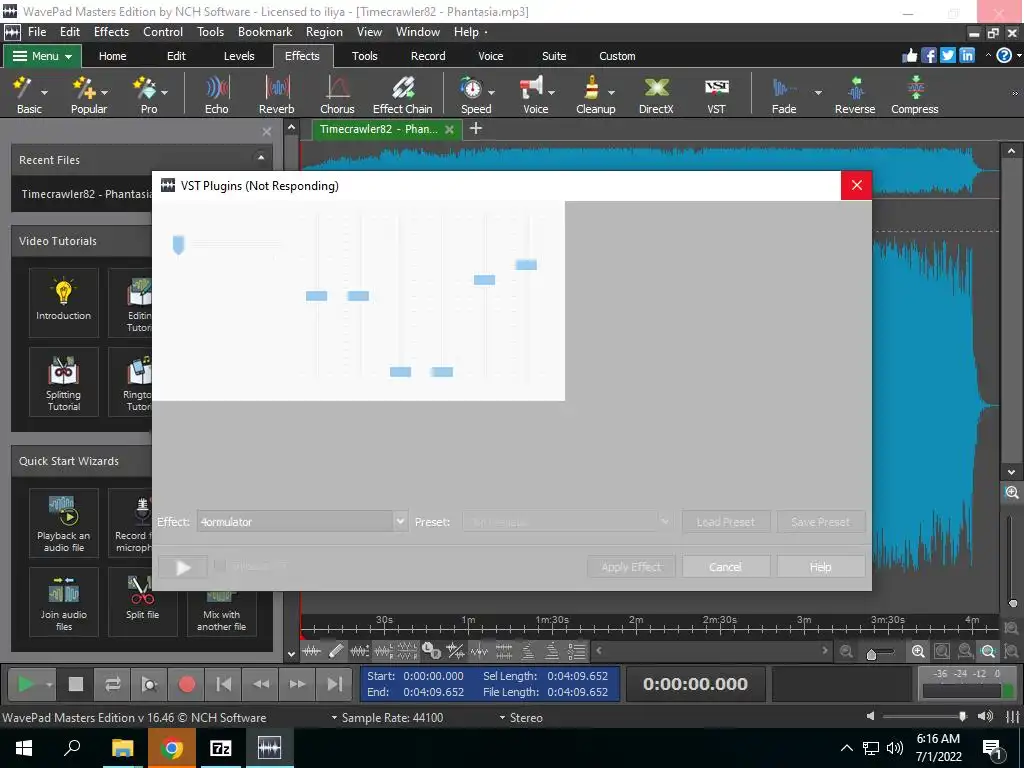Open the Splitting Tutorial
Image resolution: width=1024 pixels, height=768 pixels.
click(x=63, y=381)
